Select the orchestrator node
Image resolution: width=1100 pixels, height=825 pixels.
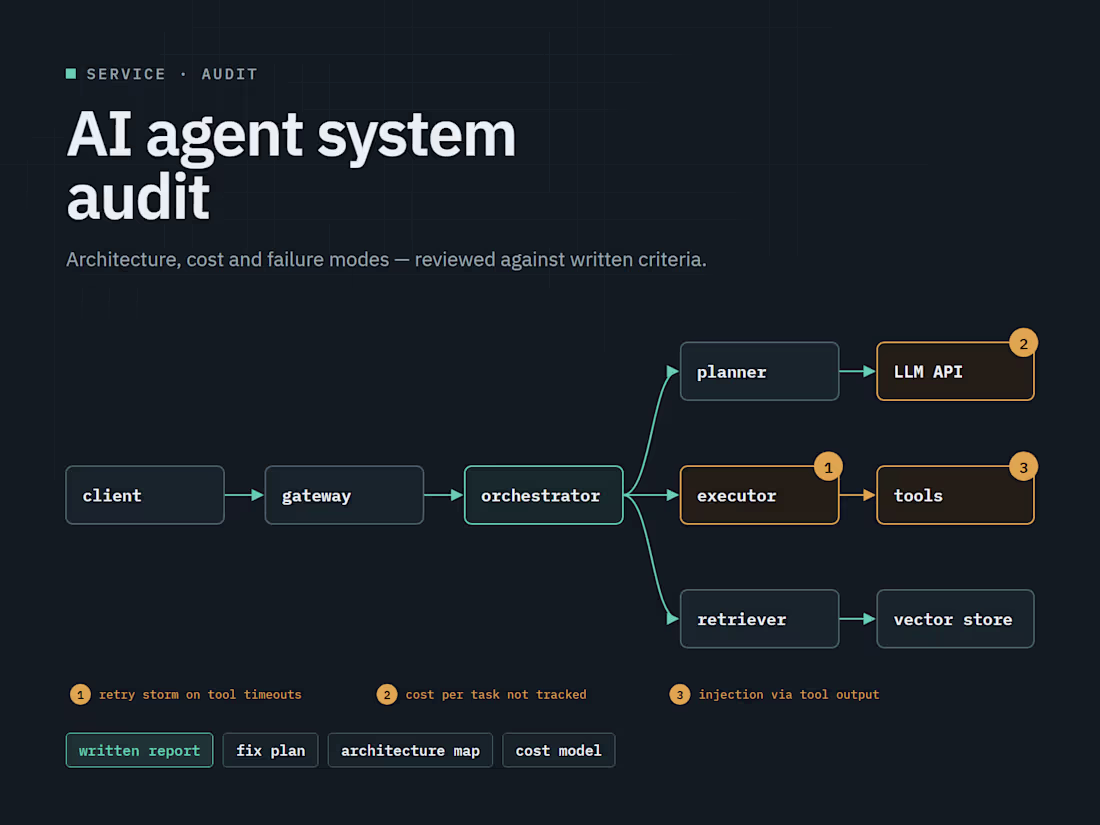click(x=544, y=495)
